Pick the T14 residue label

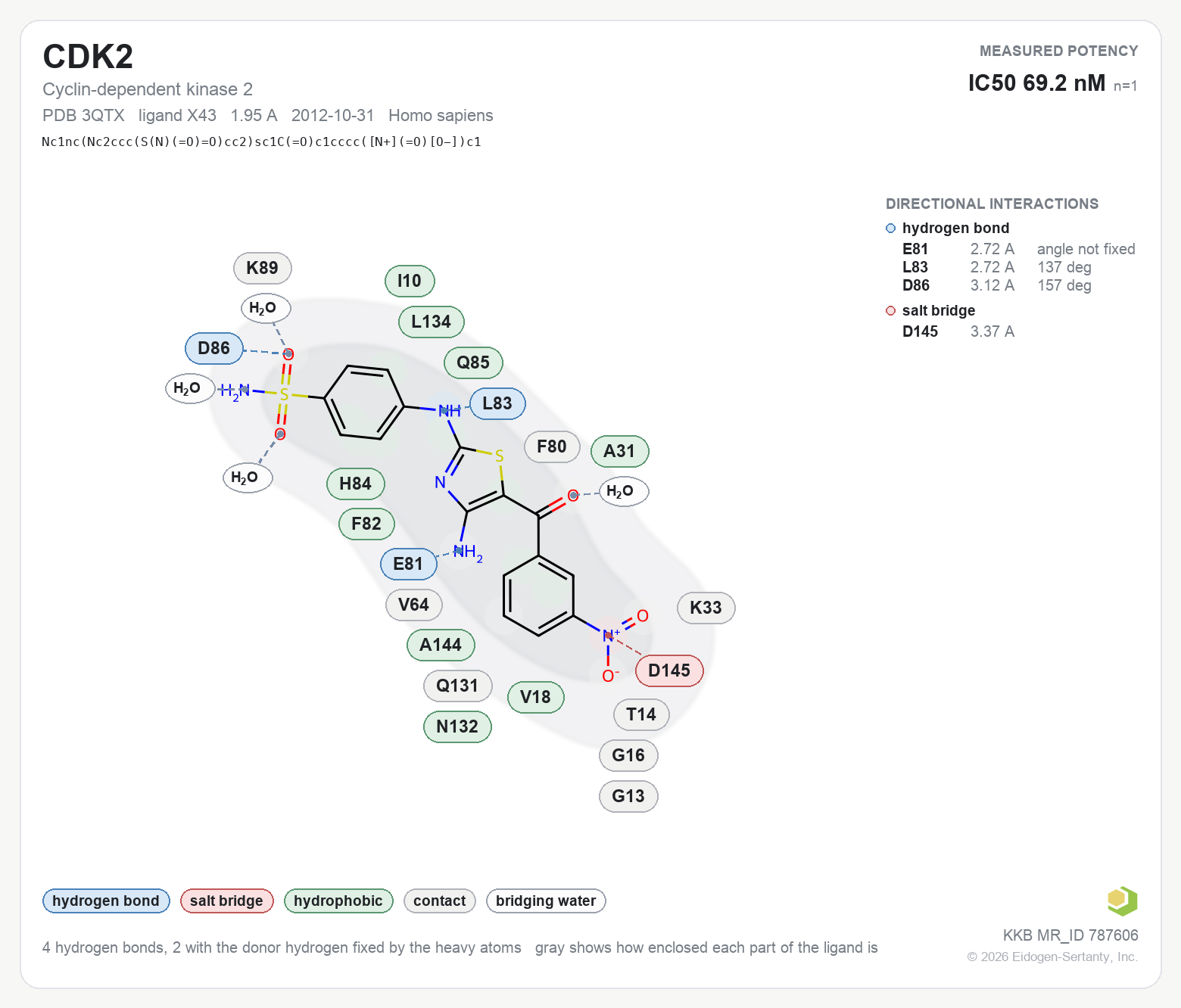641,714
